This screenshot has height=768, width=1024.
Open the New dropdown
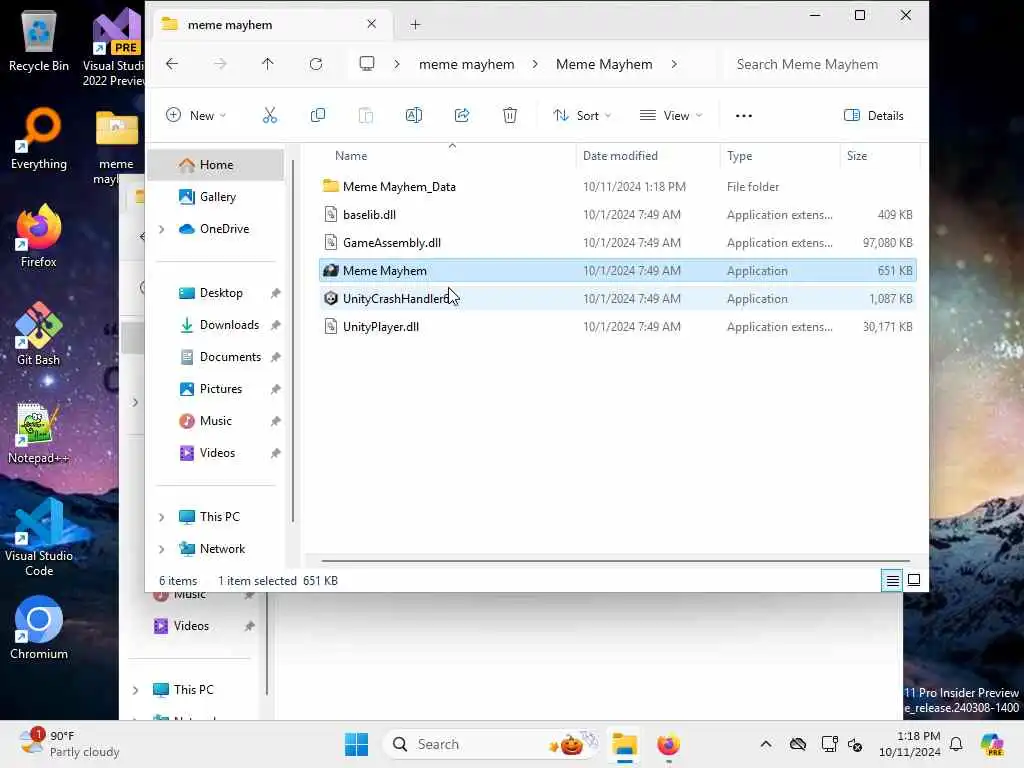tap(196, 116)
